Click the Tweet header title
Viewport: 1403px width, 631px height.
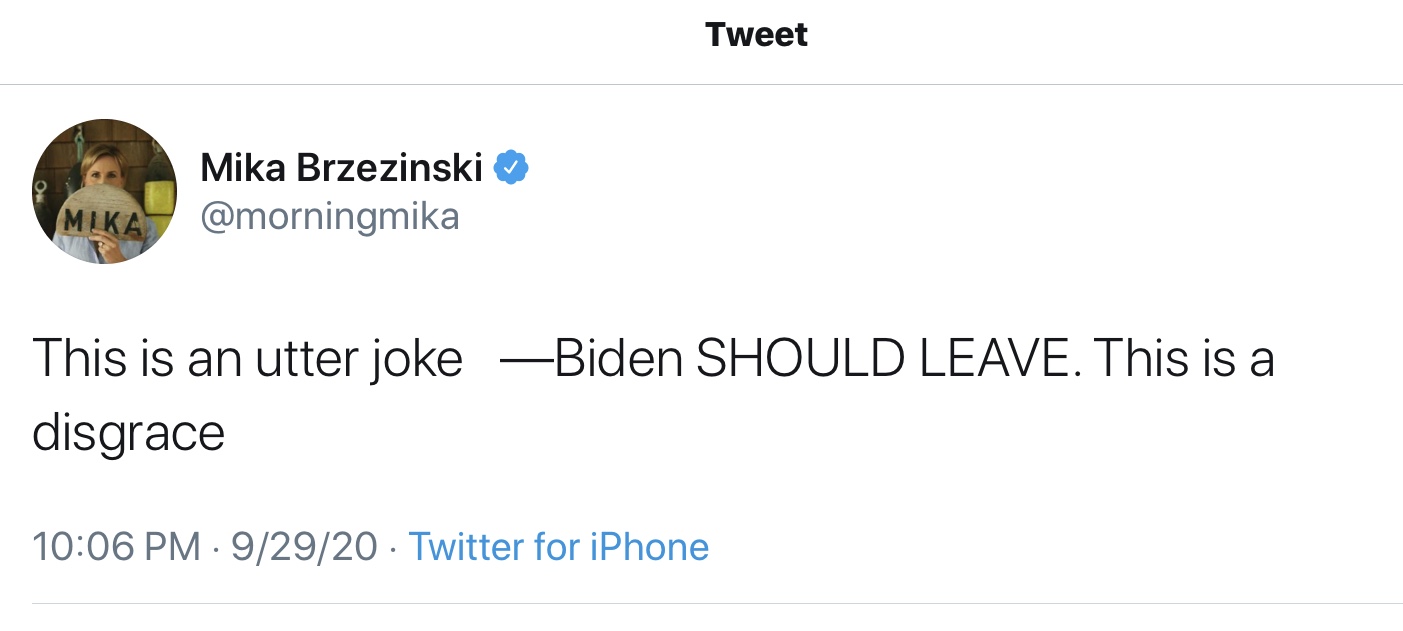[756, 35]
